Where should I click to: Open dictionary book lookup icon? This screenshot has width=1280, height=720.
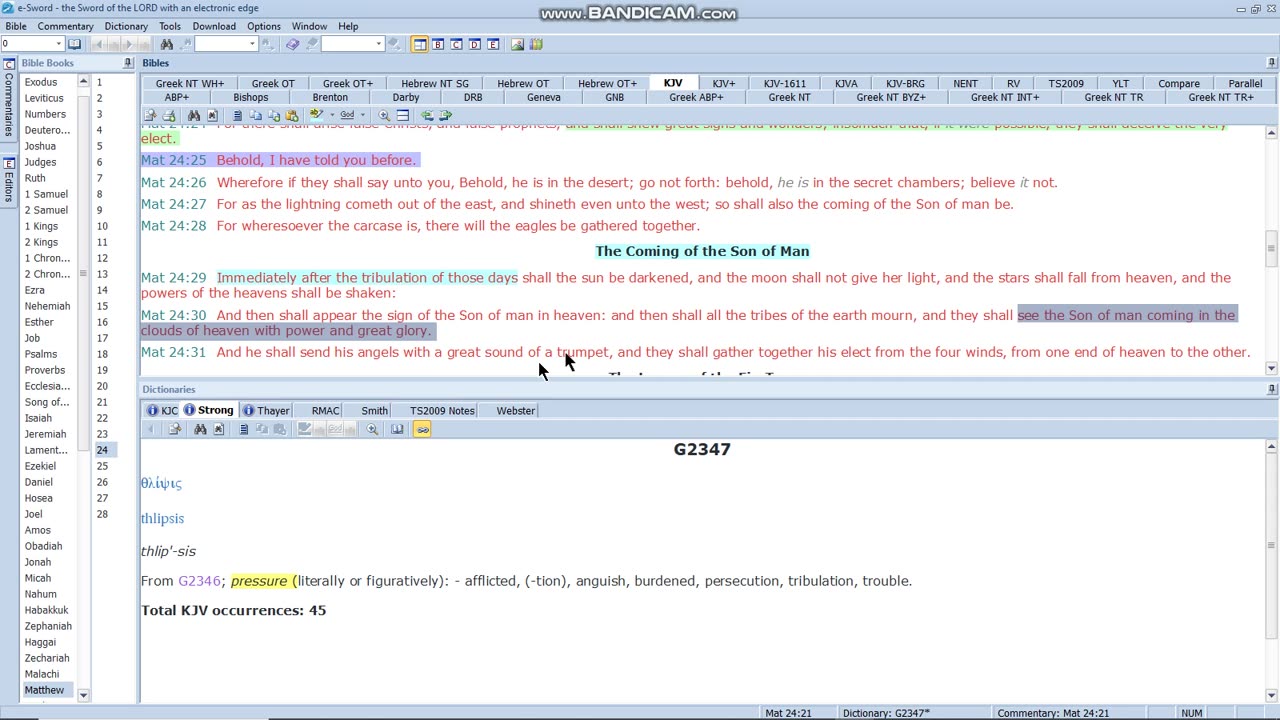click(397, 429)
